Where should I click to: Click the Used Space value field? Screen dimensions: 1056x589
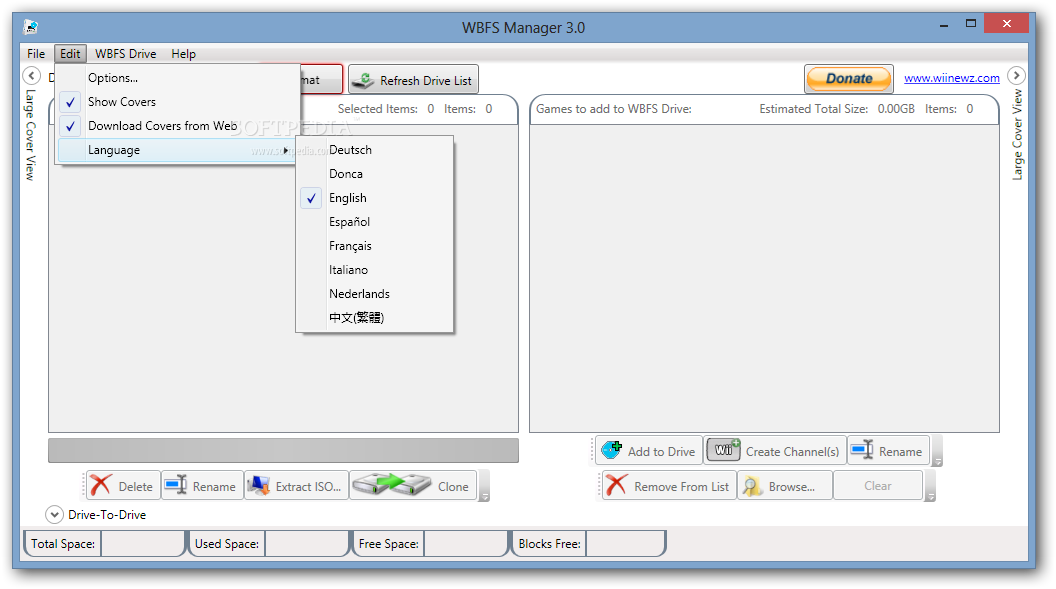pyautogui.click(x=306, y=544)
